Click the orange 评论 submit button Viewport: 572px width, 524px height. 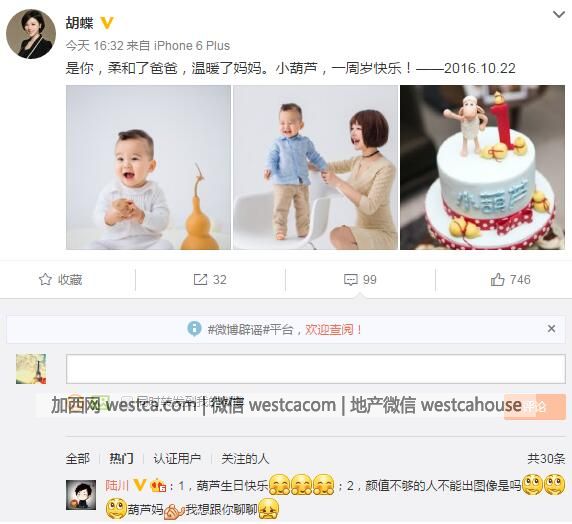(535, 407)
